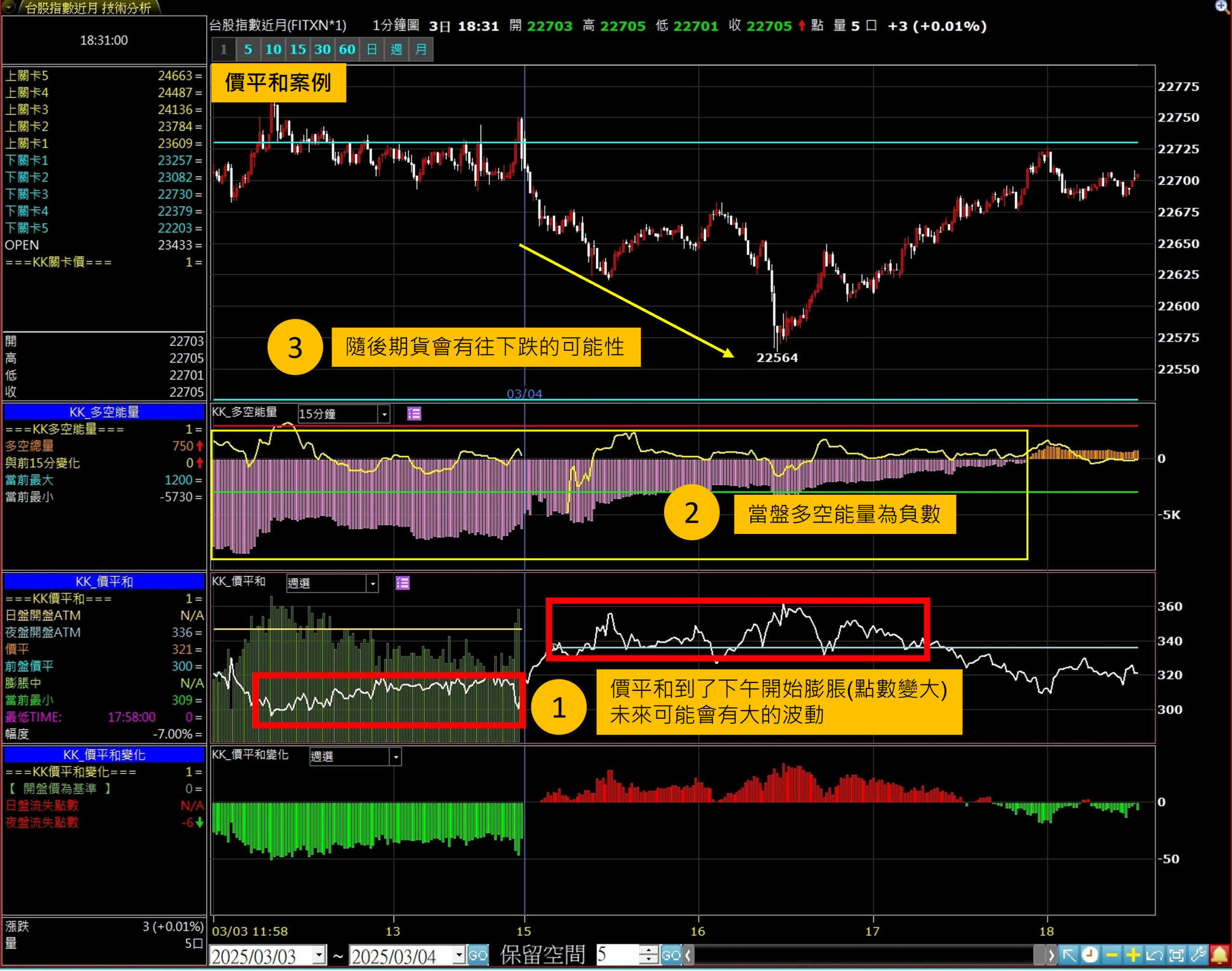1232x971 pixels.
Task: Click the alert bell icon
Action: 1219,955
